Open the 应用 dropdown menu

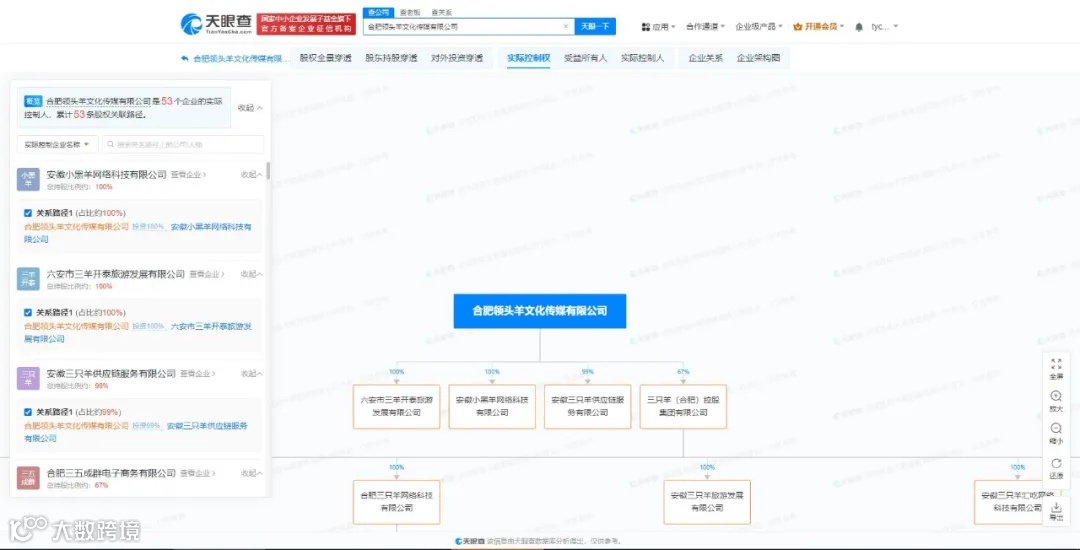click(658, 27)
